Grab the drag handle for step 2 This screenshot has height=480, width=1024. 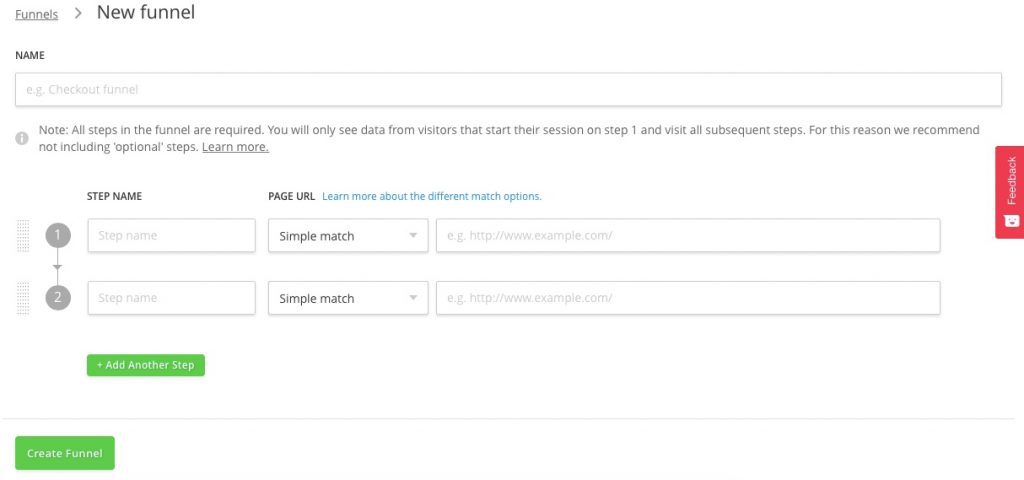[25, 298]
